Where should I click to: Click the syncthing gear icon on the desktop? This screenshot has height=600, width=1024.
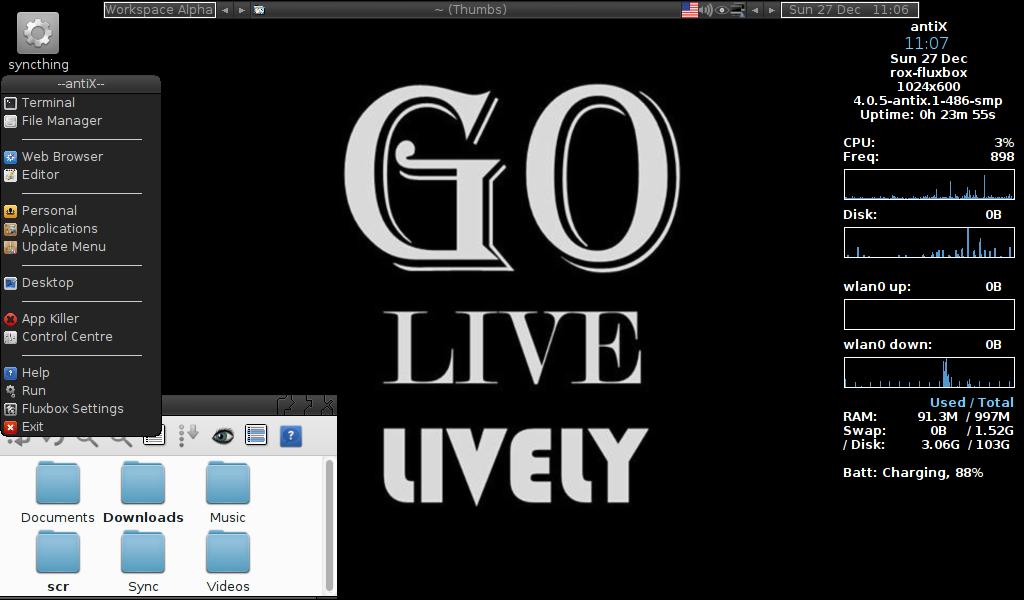pyautogui.click(x=37, y=32)
